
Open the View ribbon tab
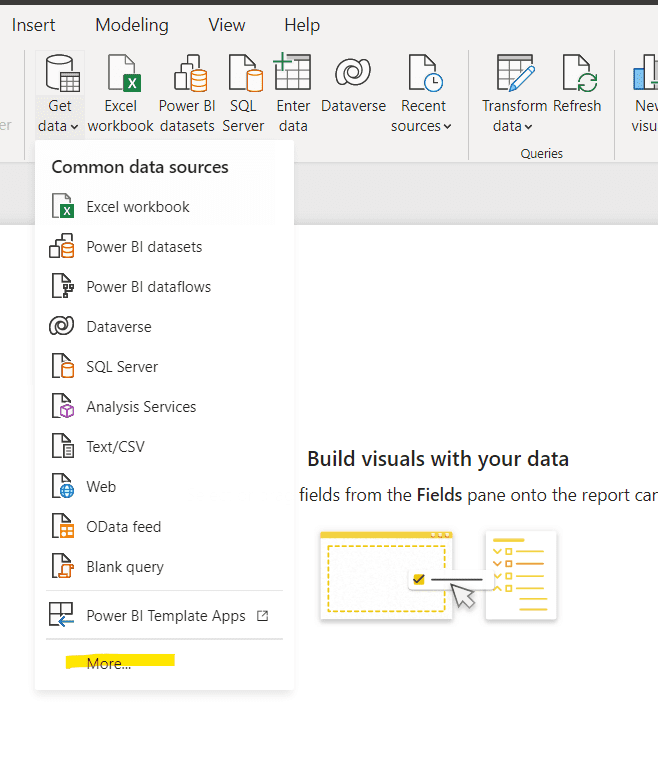(227, 25)
